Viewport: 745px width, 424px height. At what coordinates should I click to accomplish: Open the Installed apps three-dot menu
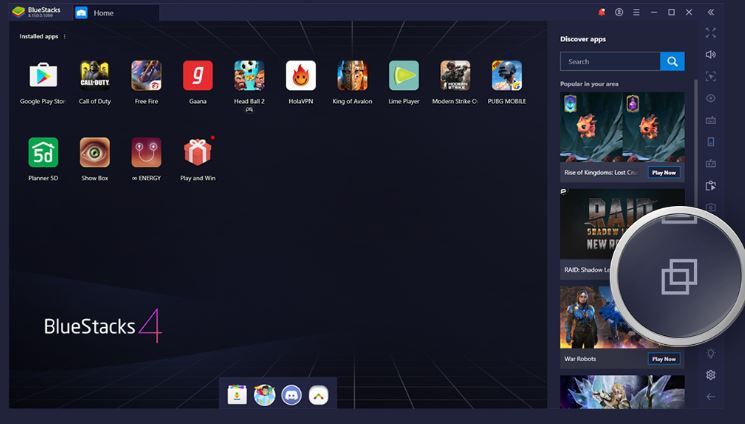pos(65,37)
